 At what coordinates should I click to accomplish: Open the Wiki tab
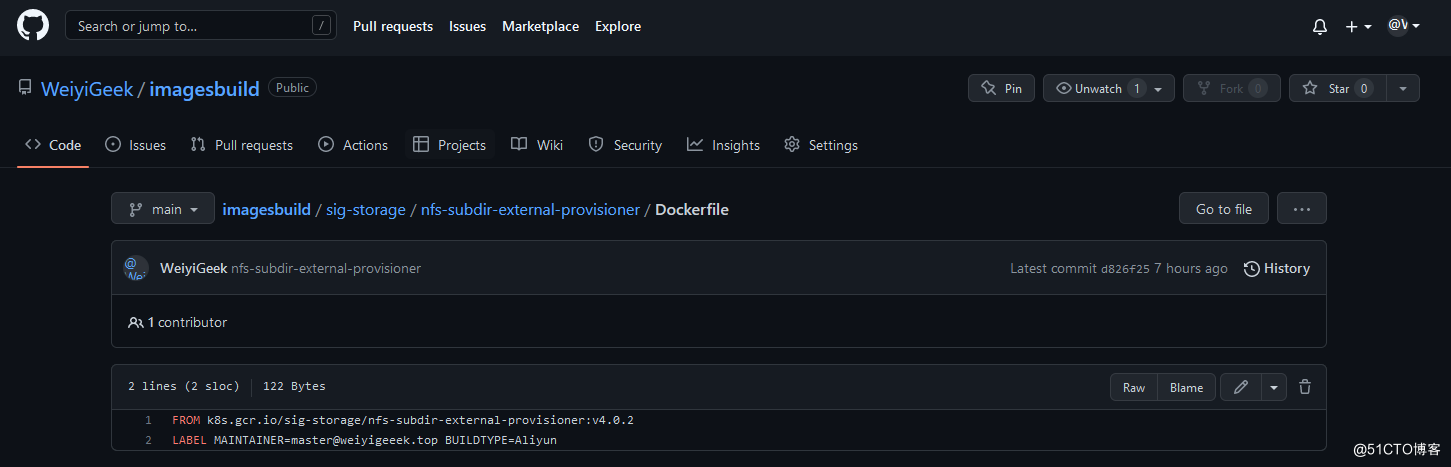tap(537, 145)
